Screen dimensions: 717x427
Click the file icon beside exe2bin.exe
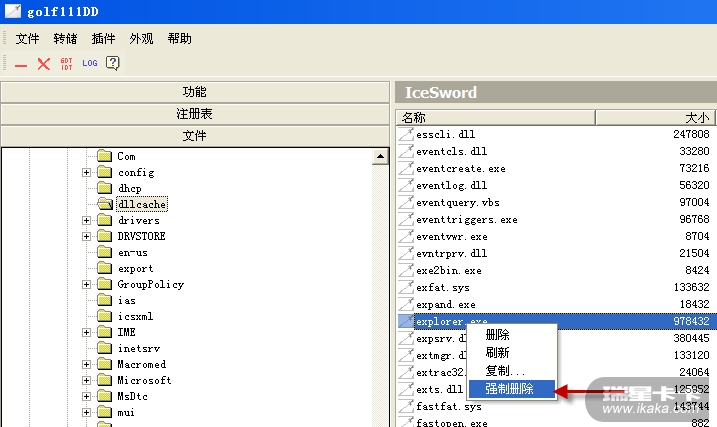[x=406, y=270]
